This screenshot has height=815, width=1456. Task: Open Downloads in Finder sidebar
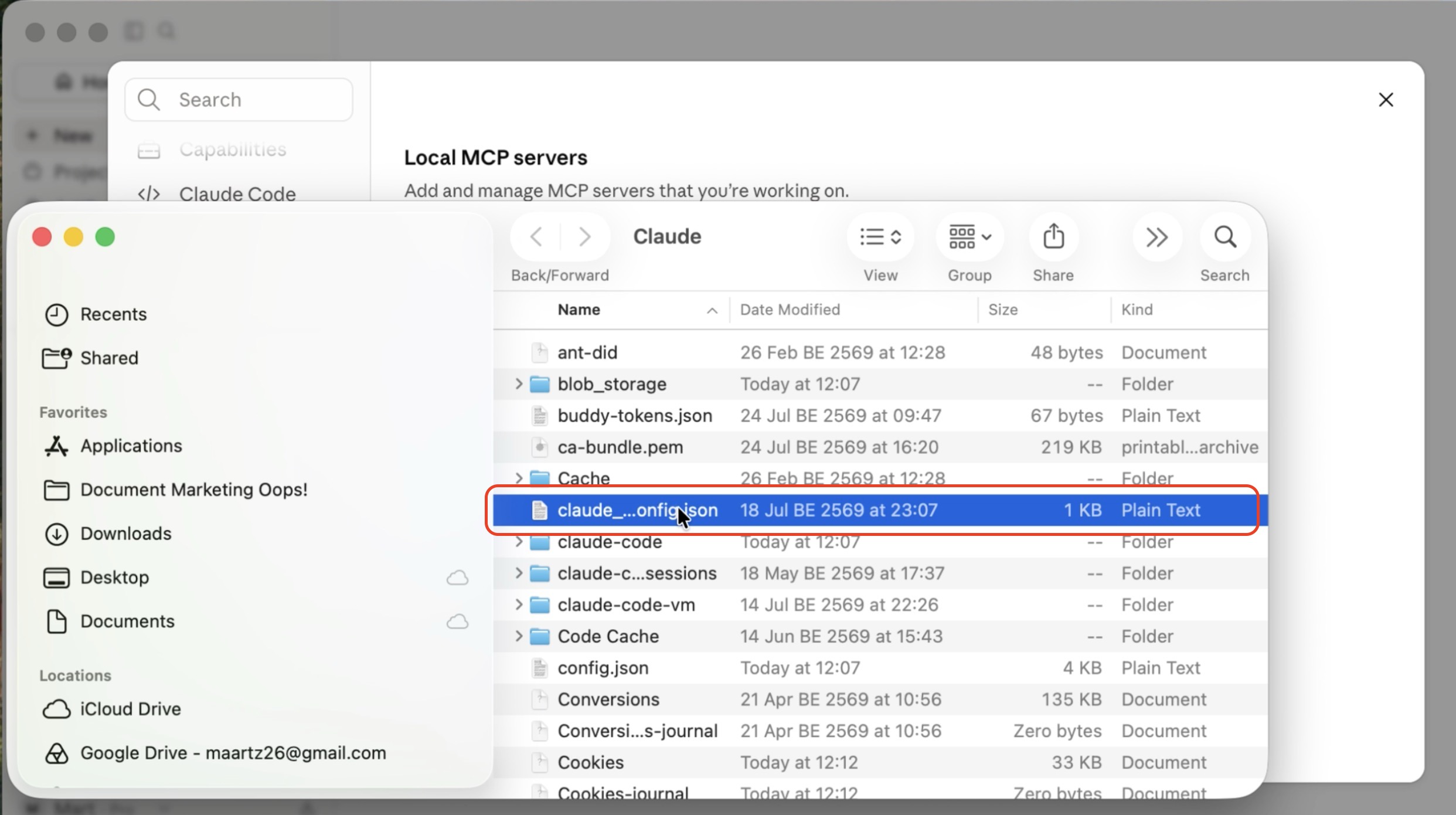click(108, 534)
